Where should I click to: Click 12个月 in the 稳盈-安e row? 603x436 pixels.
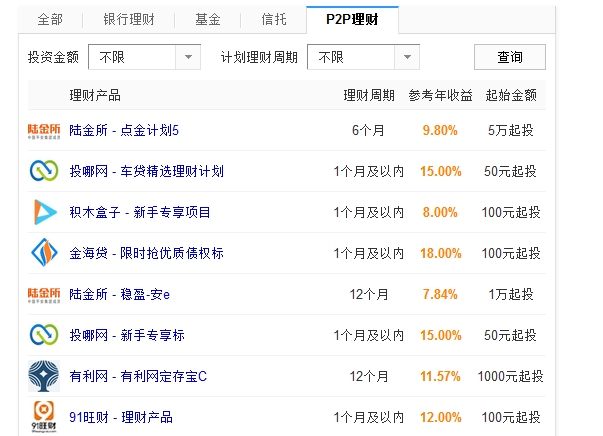368,295
